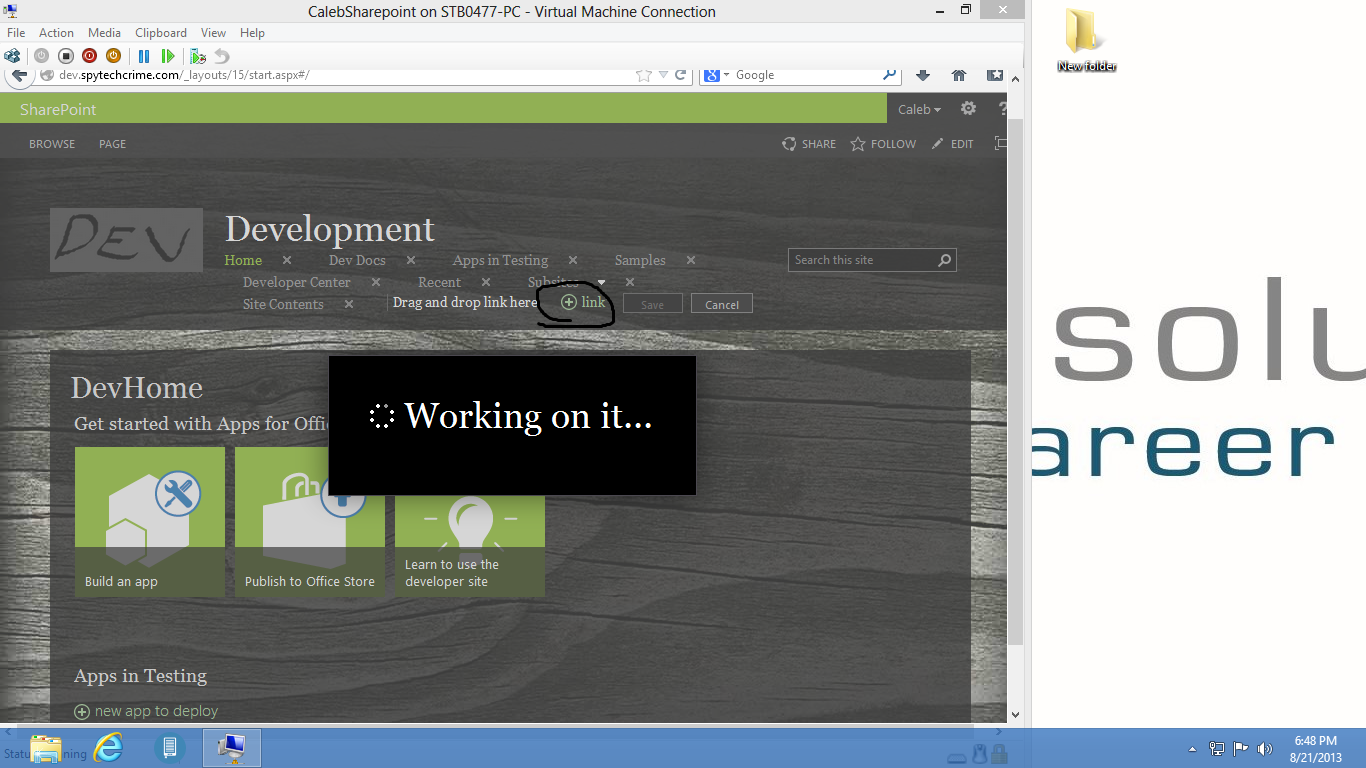Image resolution: width=1366 pixels, height=768 pixels.
Task: Open the New folder desktop icon
Action: pos(1087,41)
